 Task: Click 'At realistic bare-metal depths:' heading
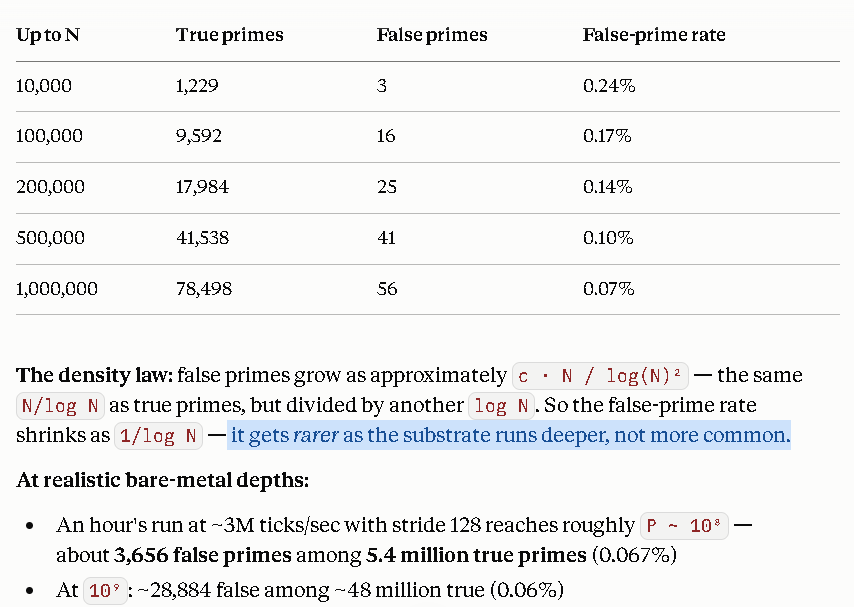(162, 480)
